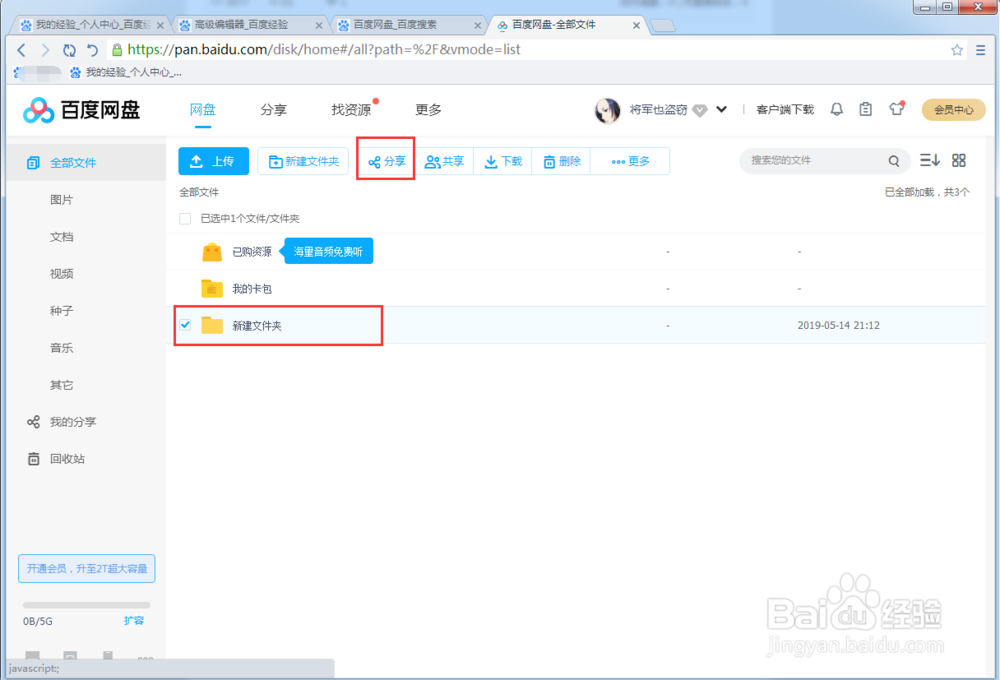Click the 下载 download button

click(503, 161)
